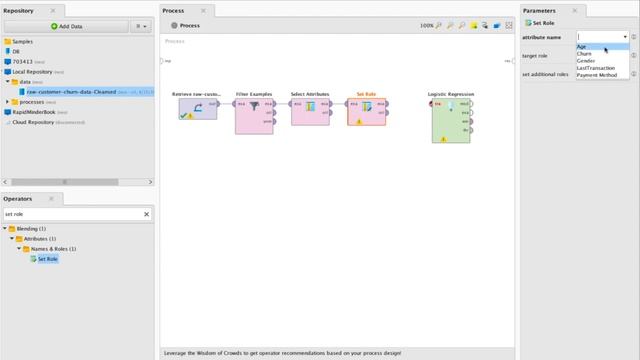Click info icon beside attribute name

pyautogui.click(x=634, y=37)
